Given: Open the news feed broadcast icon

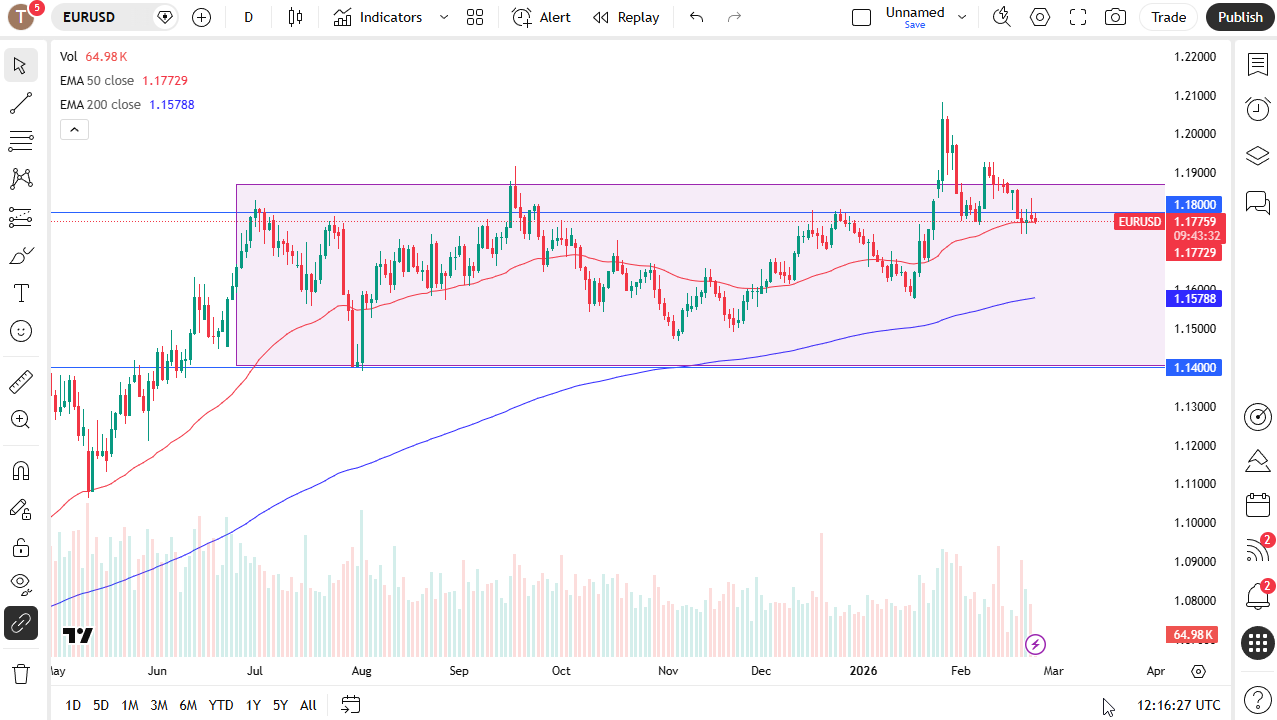Looking at the screenshot, I should pos(1257,551).
